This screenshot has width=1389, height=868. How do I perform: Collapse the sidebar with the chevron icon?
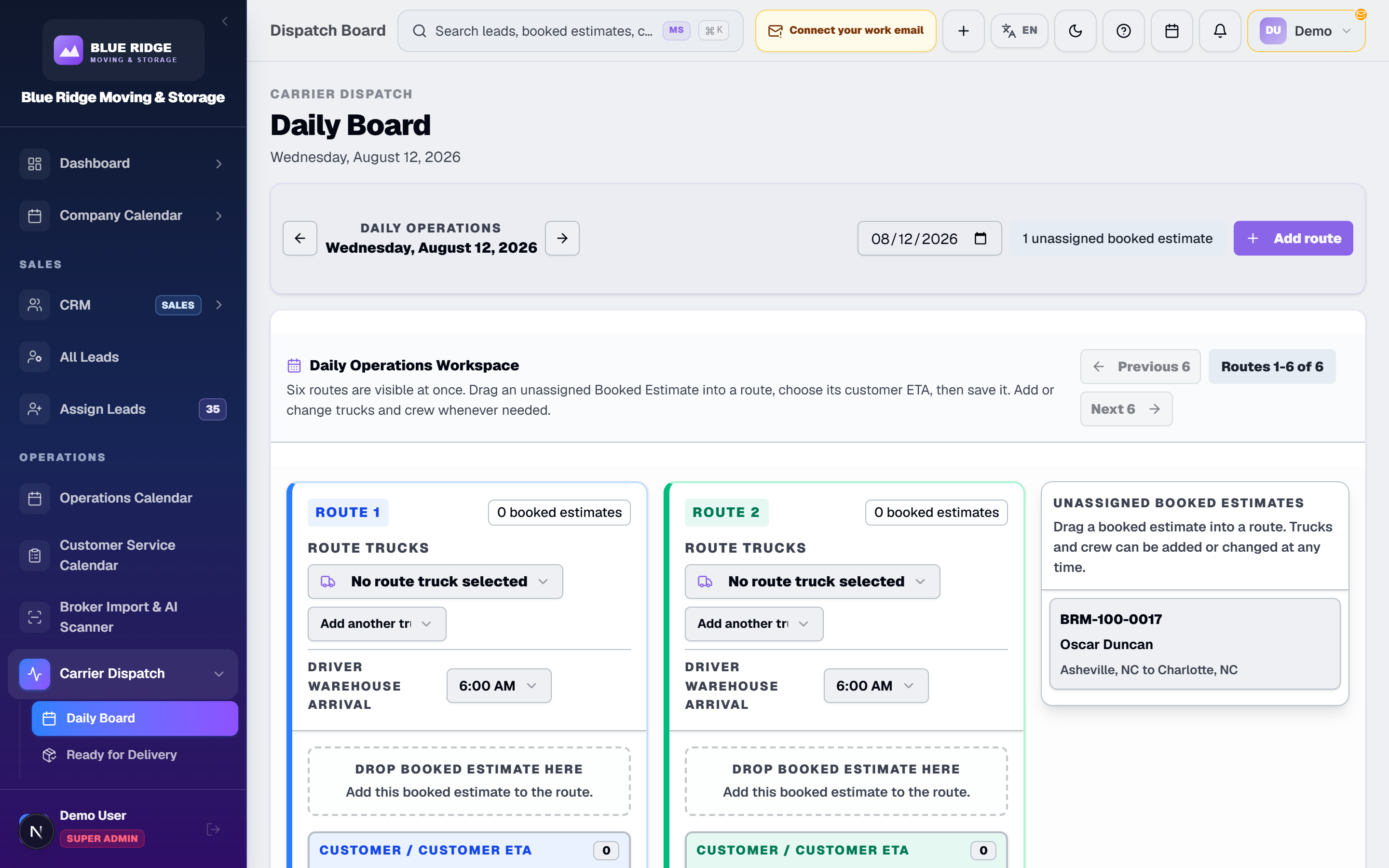tap(225, 21)
